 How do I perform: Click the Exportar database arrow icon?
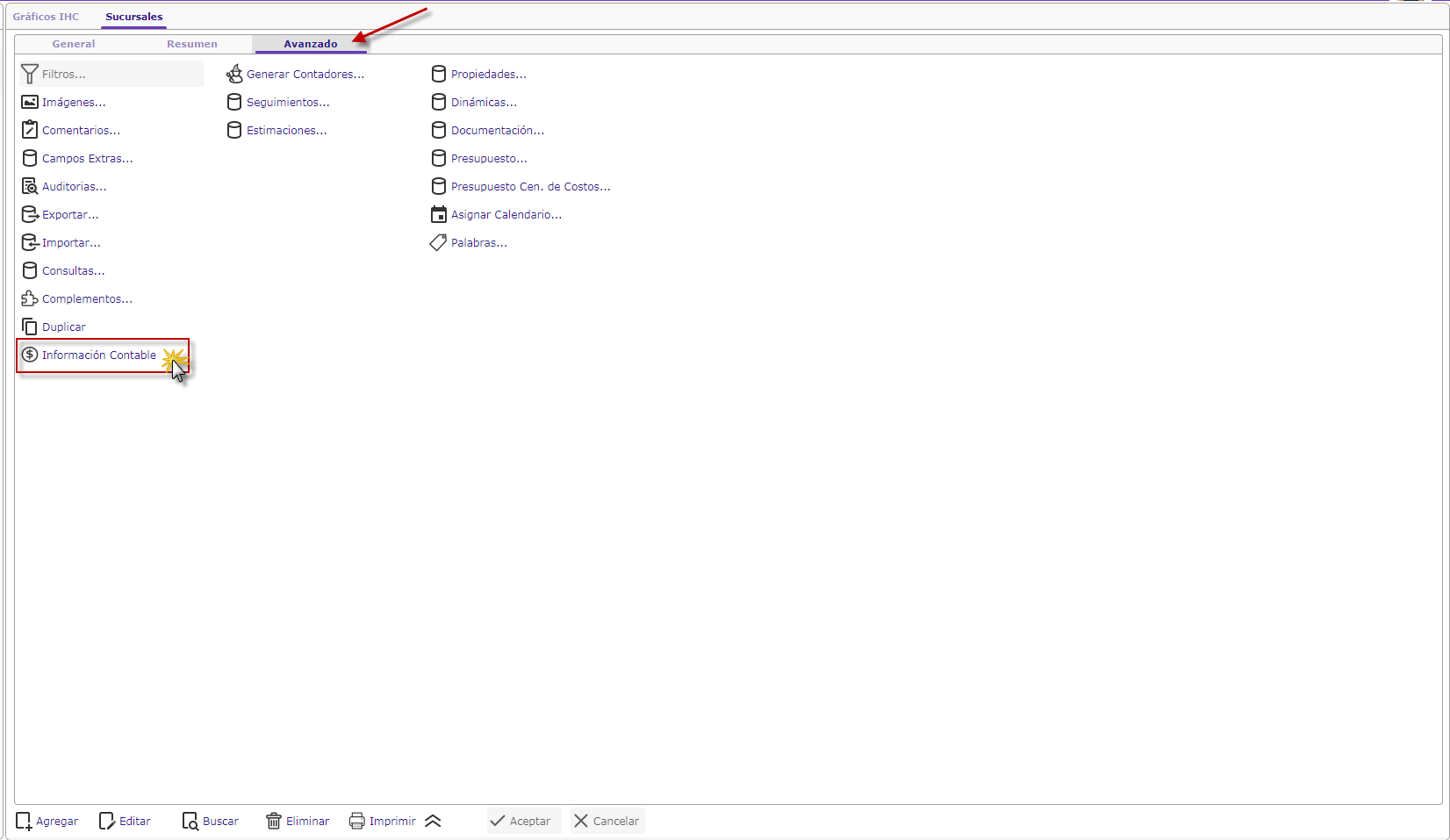30,214
